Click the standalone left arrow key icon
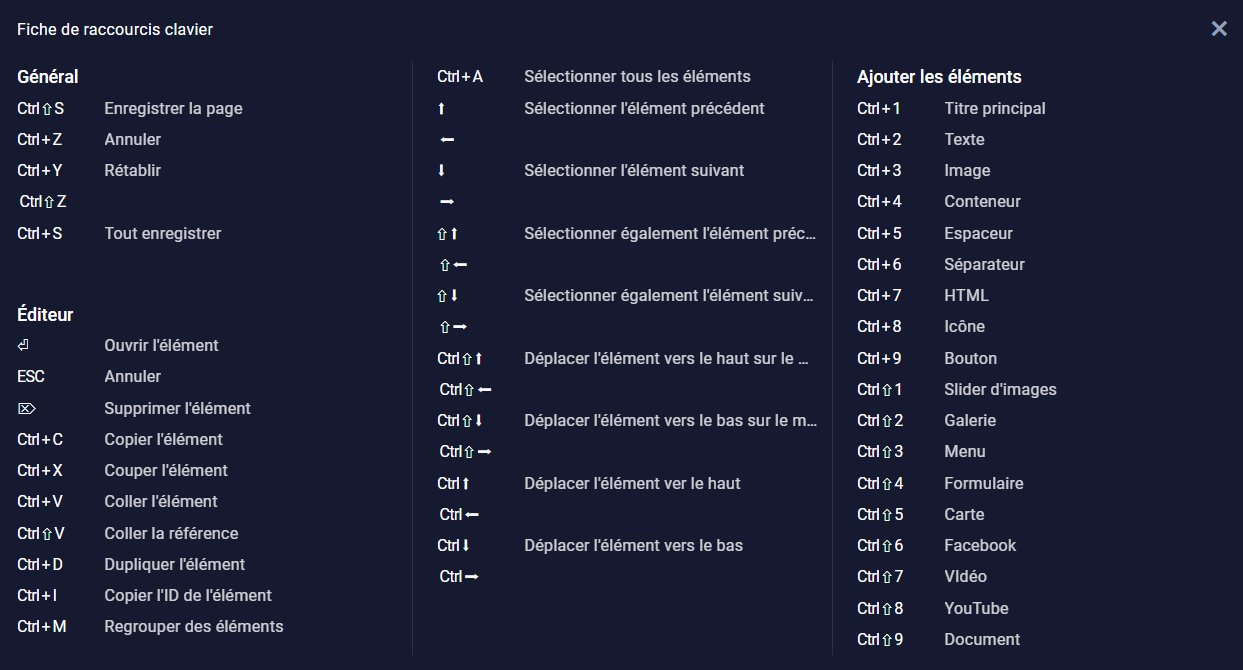 point(447,140)
